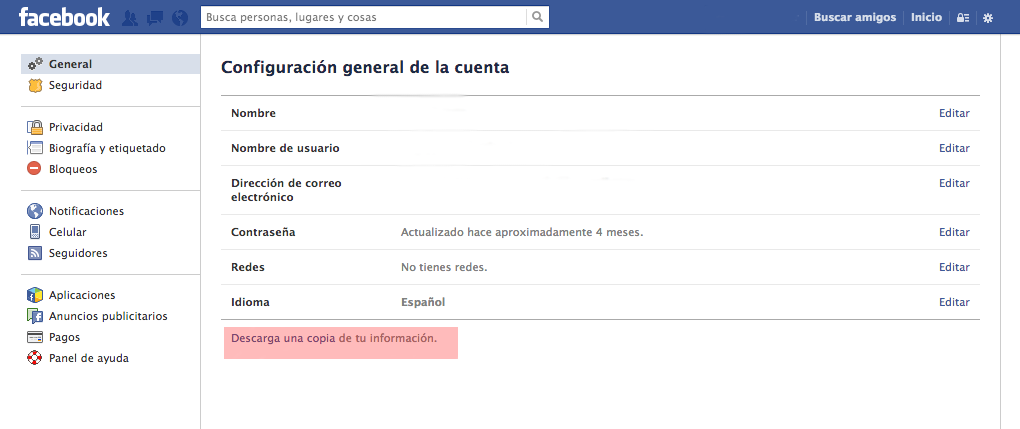Viewport: 1020px width, 429px height.
Task: Open Anuncios publicitarios settings
Action: (x=108, y=316)
